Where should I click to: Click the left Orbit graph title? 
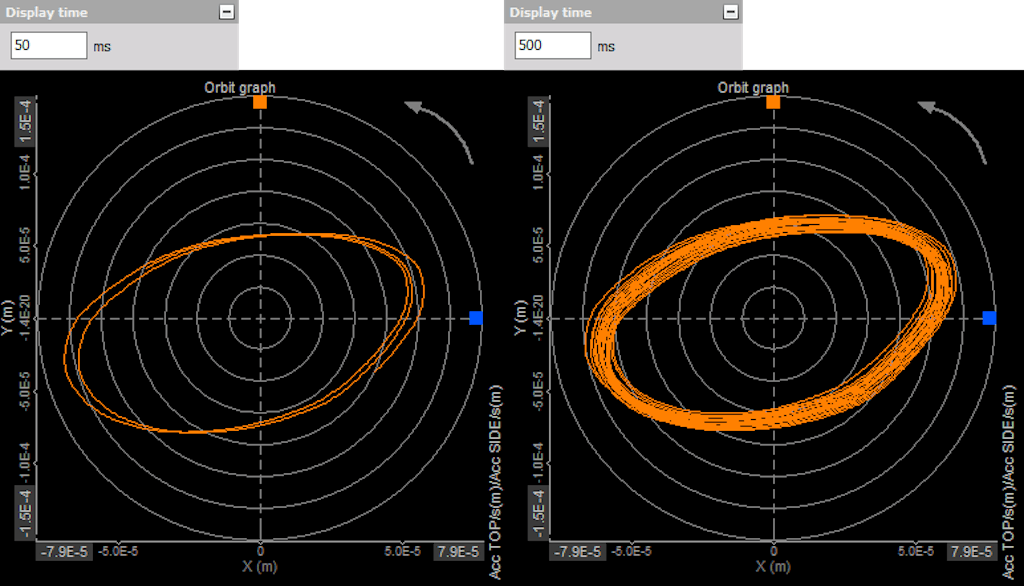[x=240, y=88]
